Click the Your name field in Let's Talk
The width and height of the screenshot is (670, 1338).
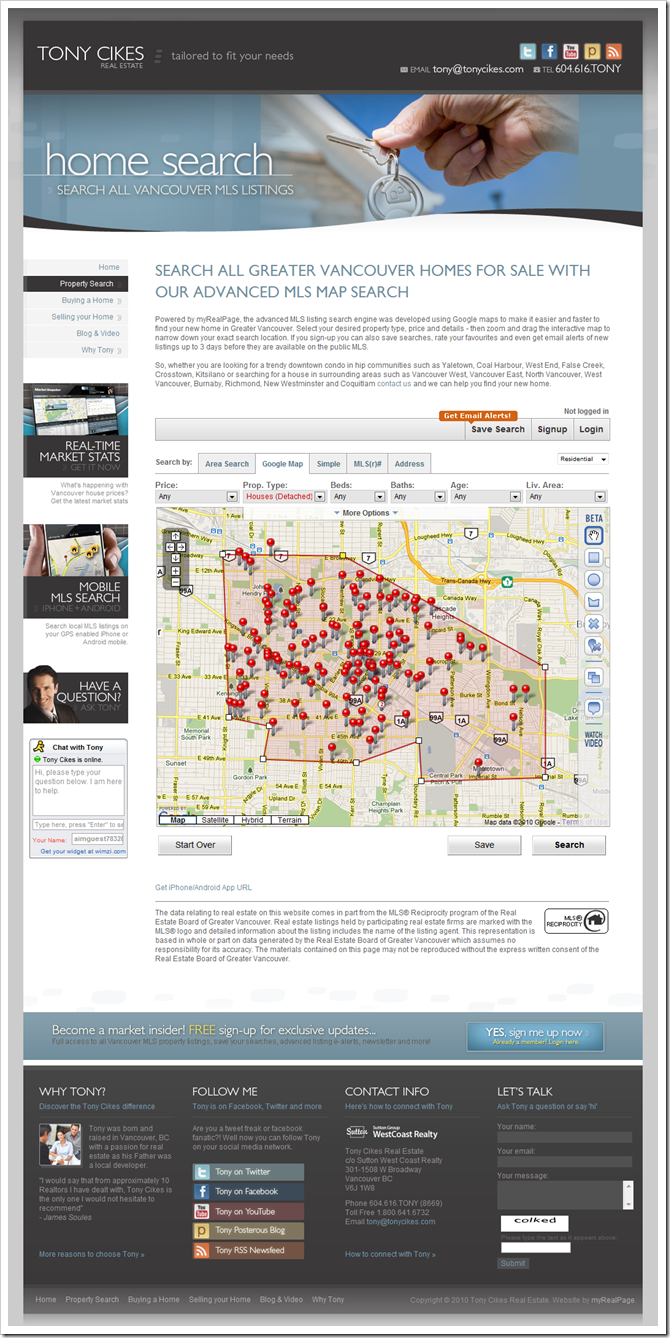tap(564, 1137)
